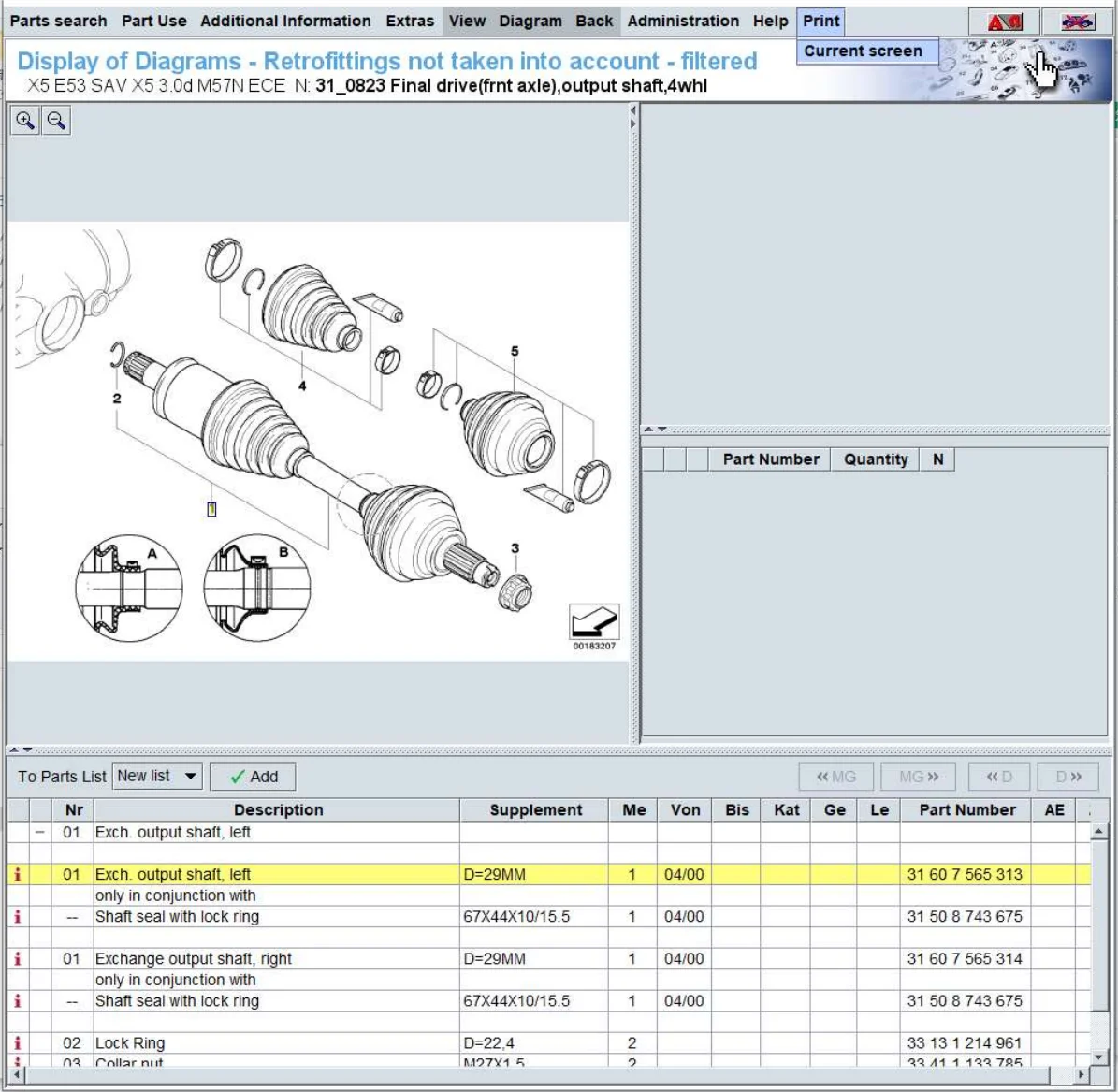This screenshot has height=1092, width=1118.
Task: Open the Parts search menu
Action: pos(58,21)
